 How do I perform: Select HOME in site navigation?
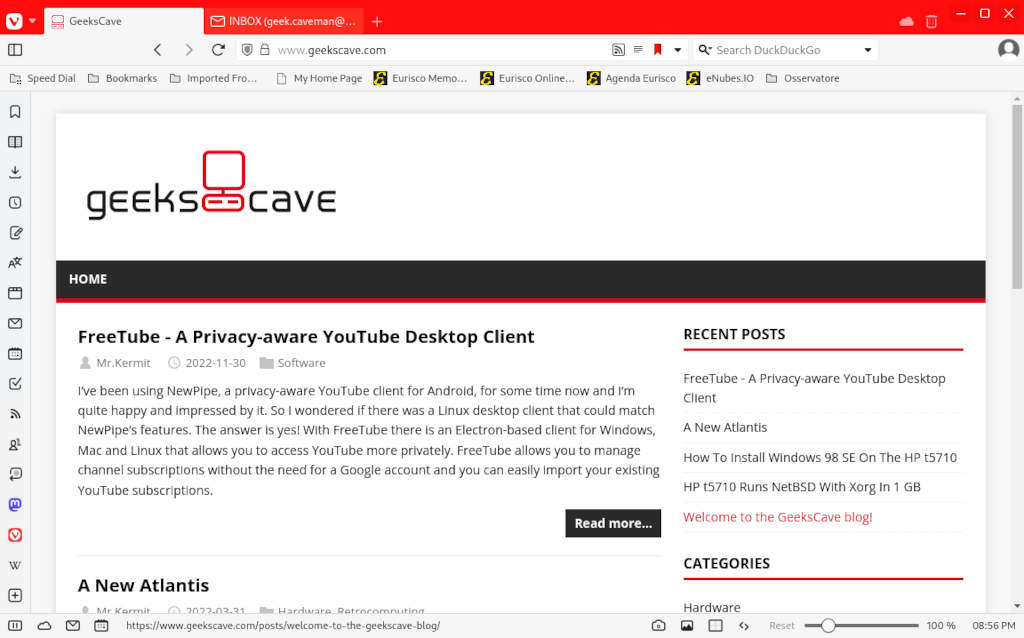88,279
